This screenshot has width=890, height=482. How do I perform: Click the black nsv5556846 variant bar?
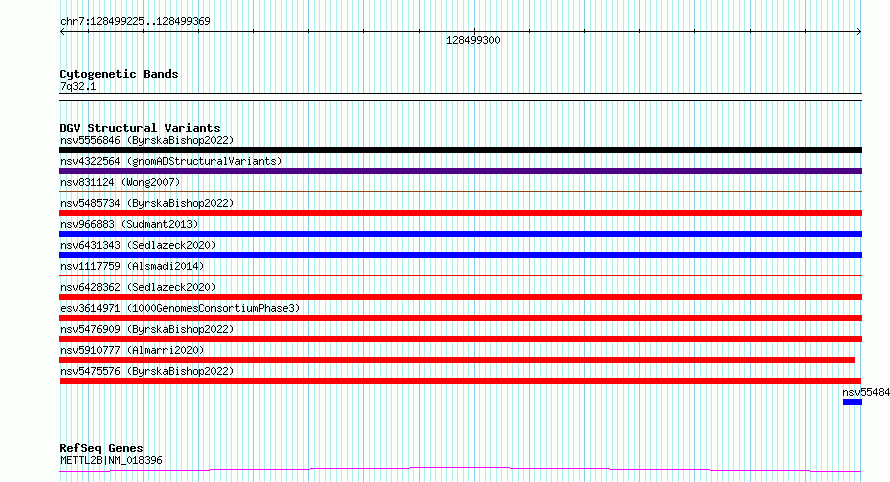[x=460, y=150]
